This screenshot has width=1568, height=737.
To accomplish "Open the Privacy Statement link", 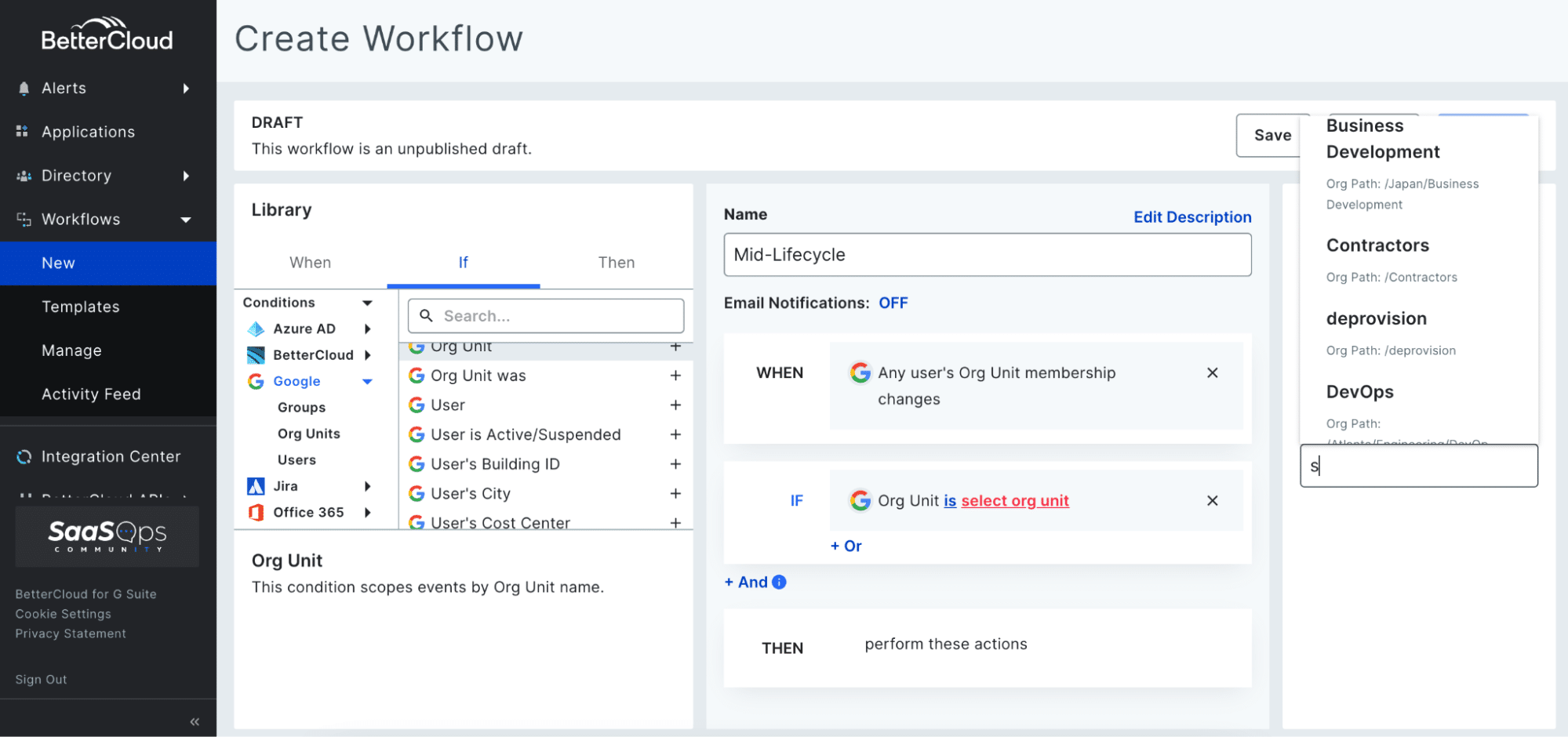I will pyautogui.click(x=71, y=634).
